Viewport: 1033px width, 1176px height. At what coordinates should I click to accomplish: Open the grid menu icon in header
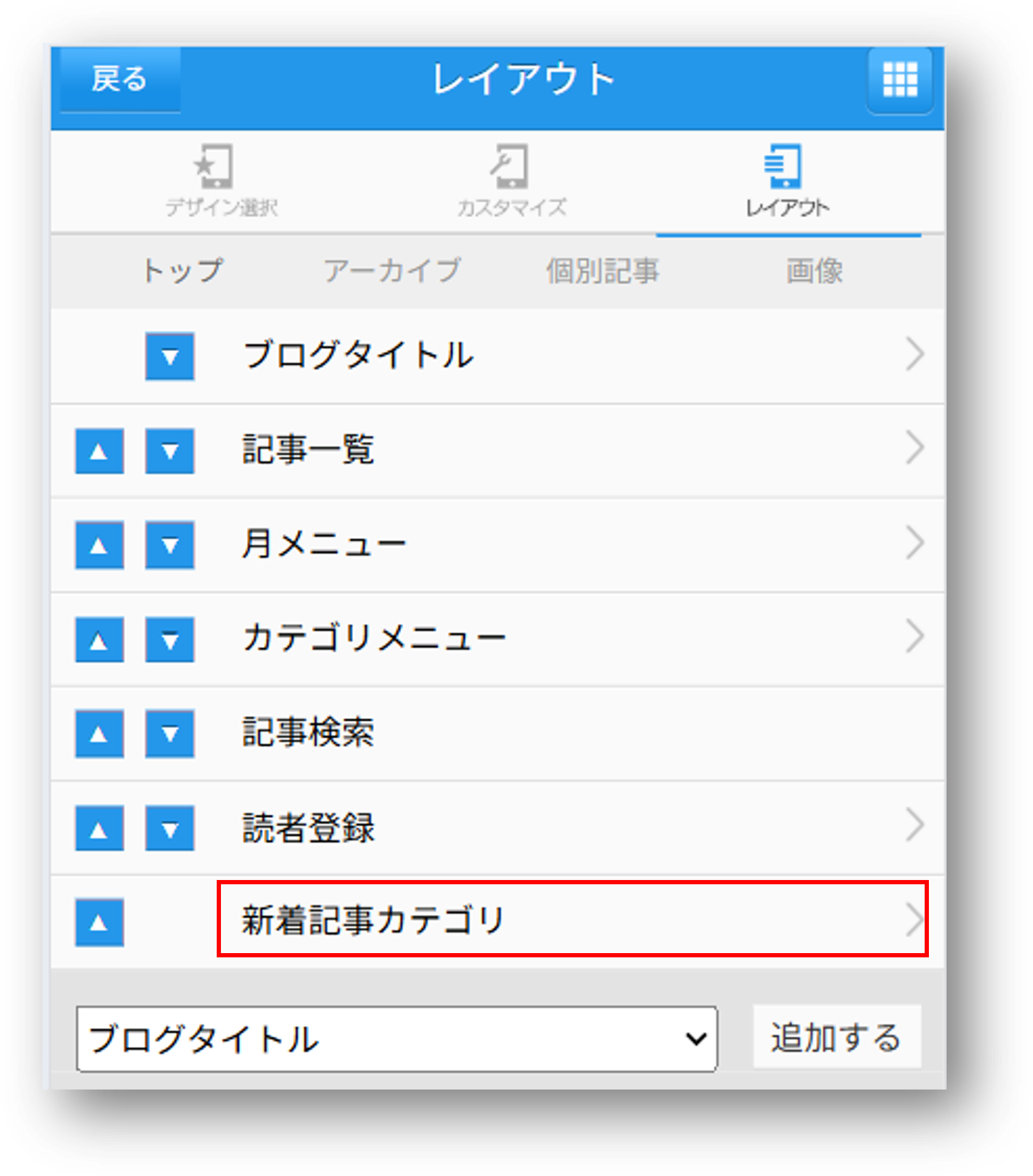point(900,80)
